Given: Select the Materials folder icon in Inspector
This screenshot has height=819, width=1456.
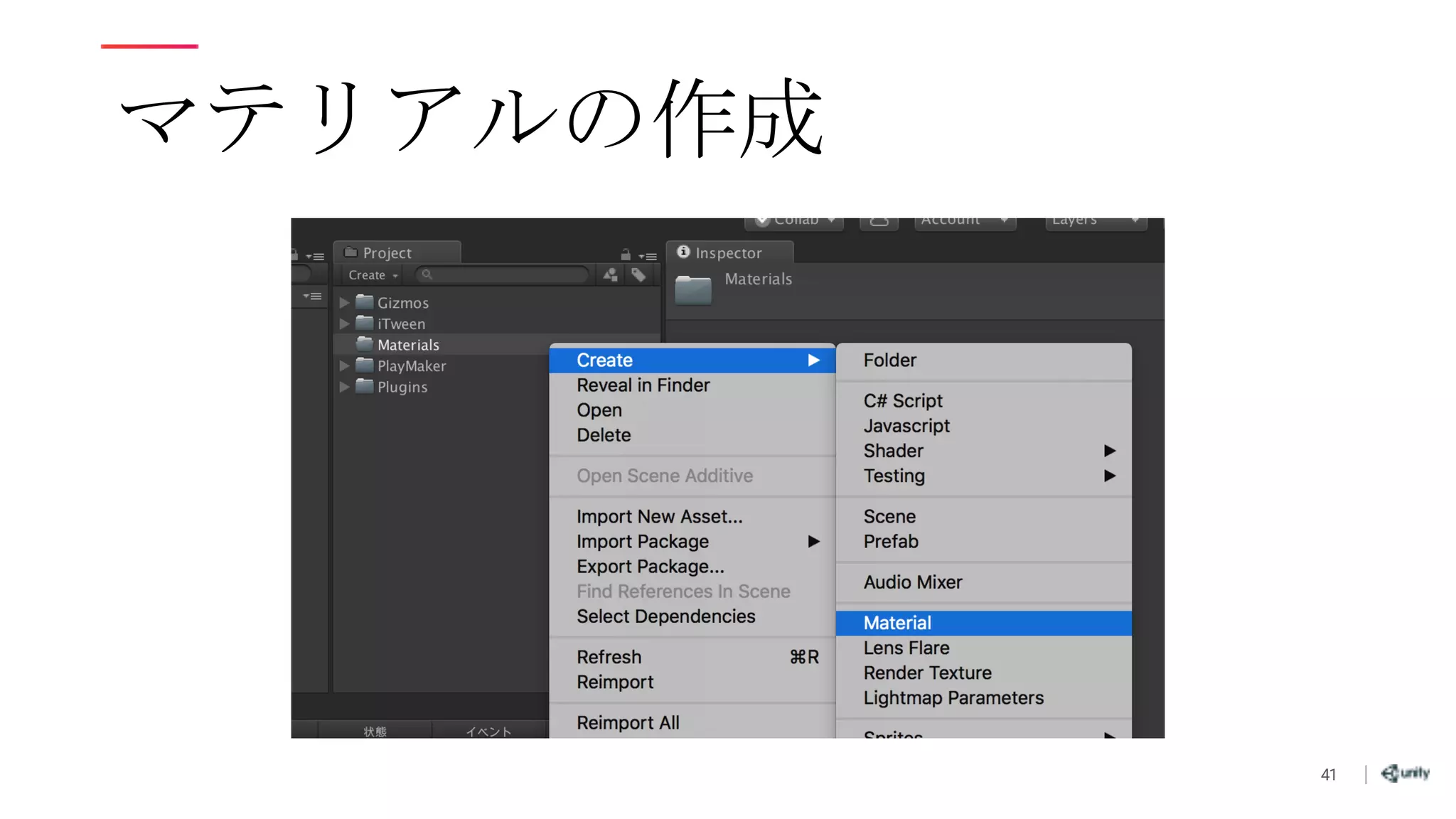Looking at the screenshot, I should coord(693,289).
